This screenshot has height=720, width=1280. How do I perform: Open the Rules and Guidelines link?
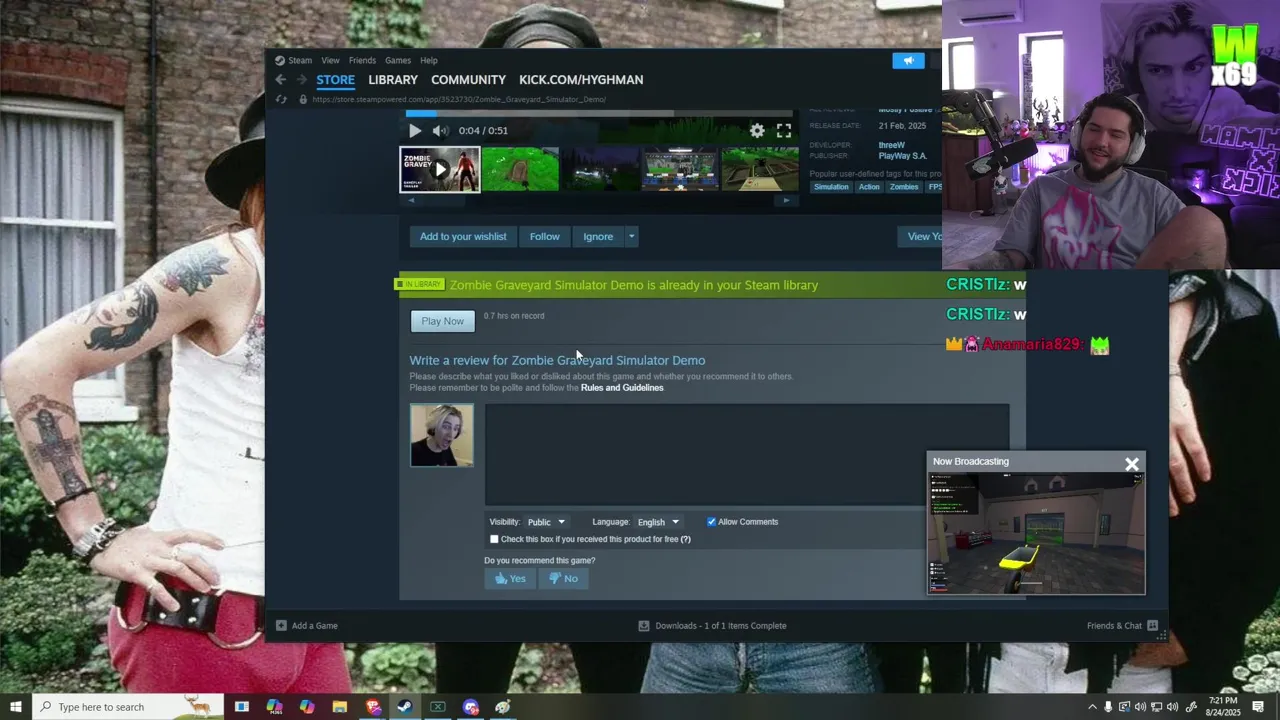point(622,388)
